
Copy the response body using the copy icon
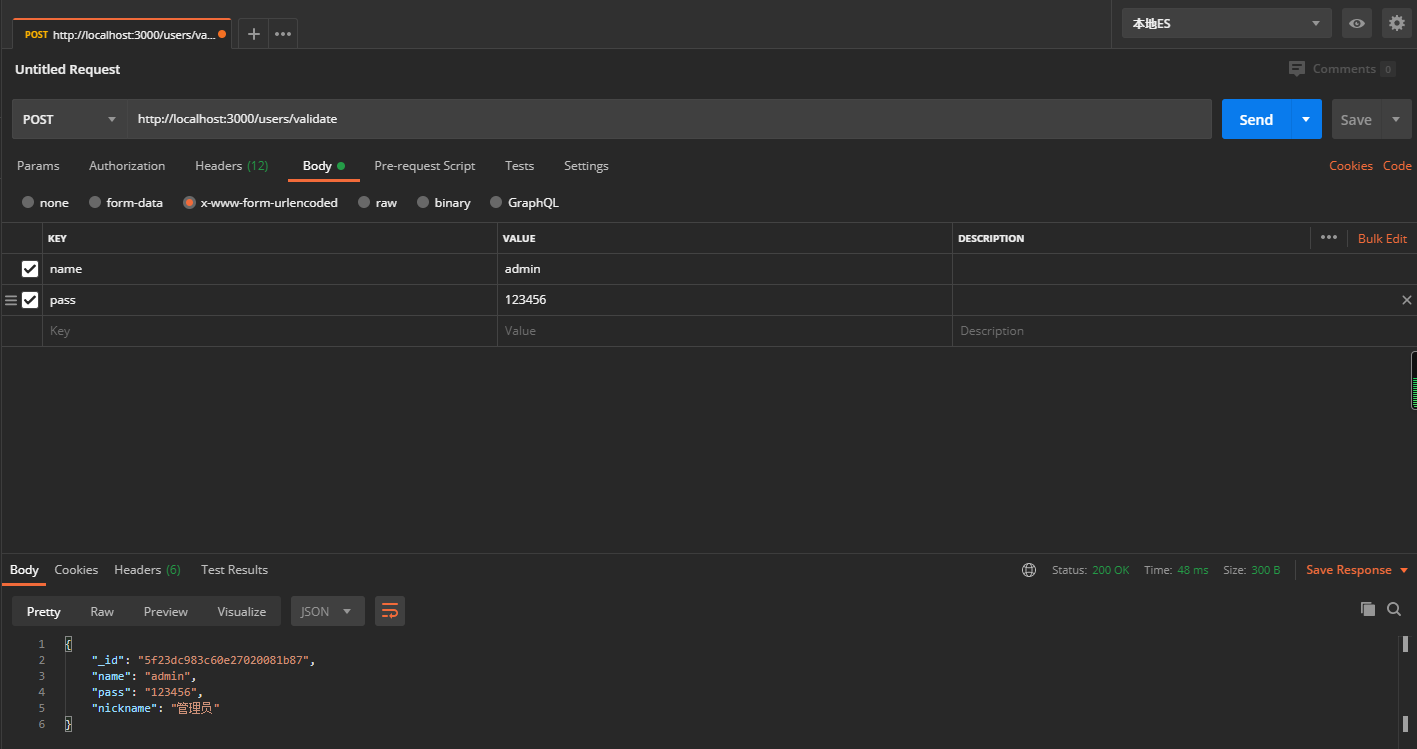(1368, 609)
